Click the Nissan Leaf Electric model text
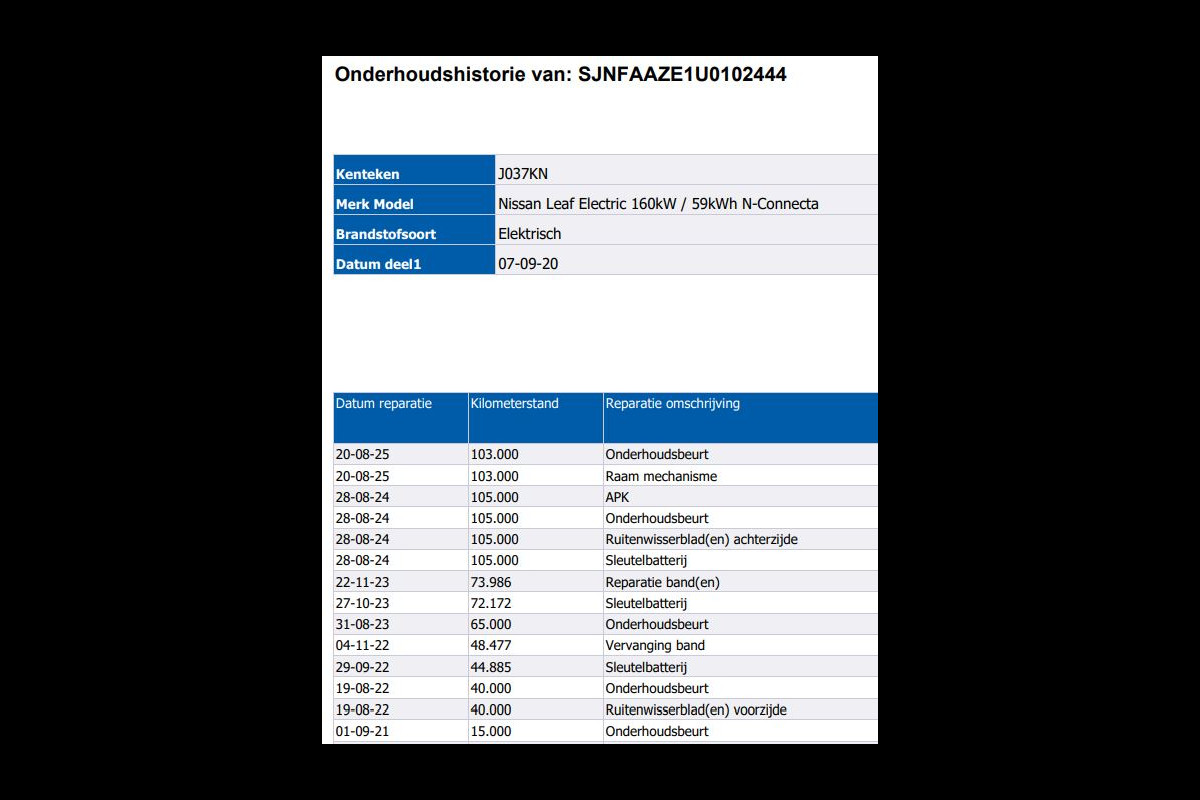Screen dimensions: 1200x800 click(658, 204)
